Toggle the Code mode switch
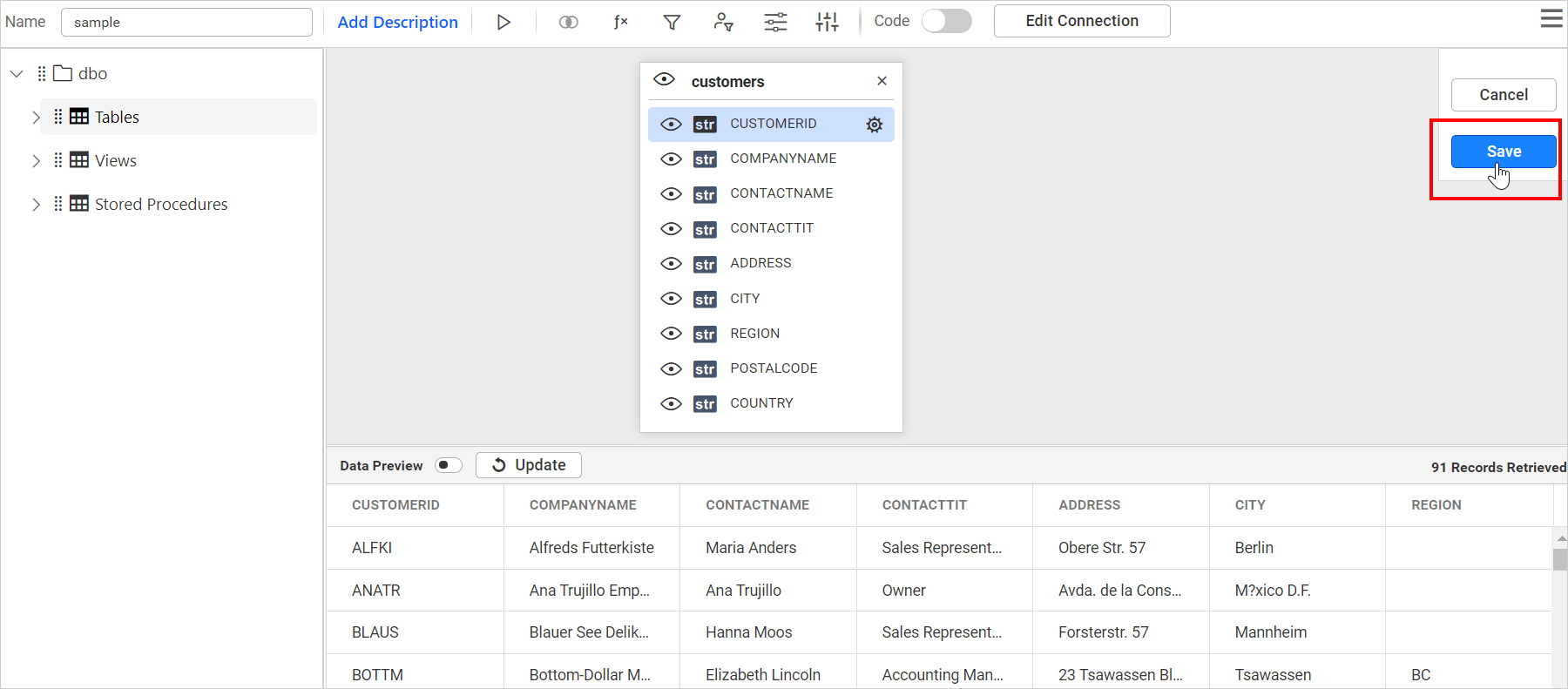The image size is (1568, 689). click(x=946, y=21)
